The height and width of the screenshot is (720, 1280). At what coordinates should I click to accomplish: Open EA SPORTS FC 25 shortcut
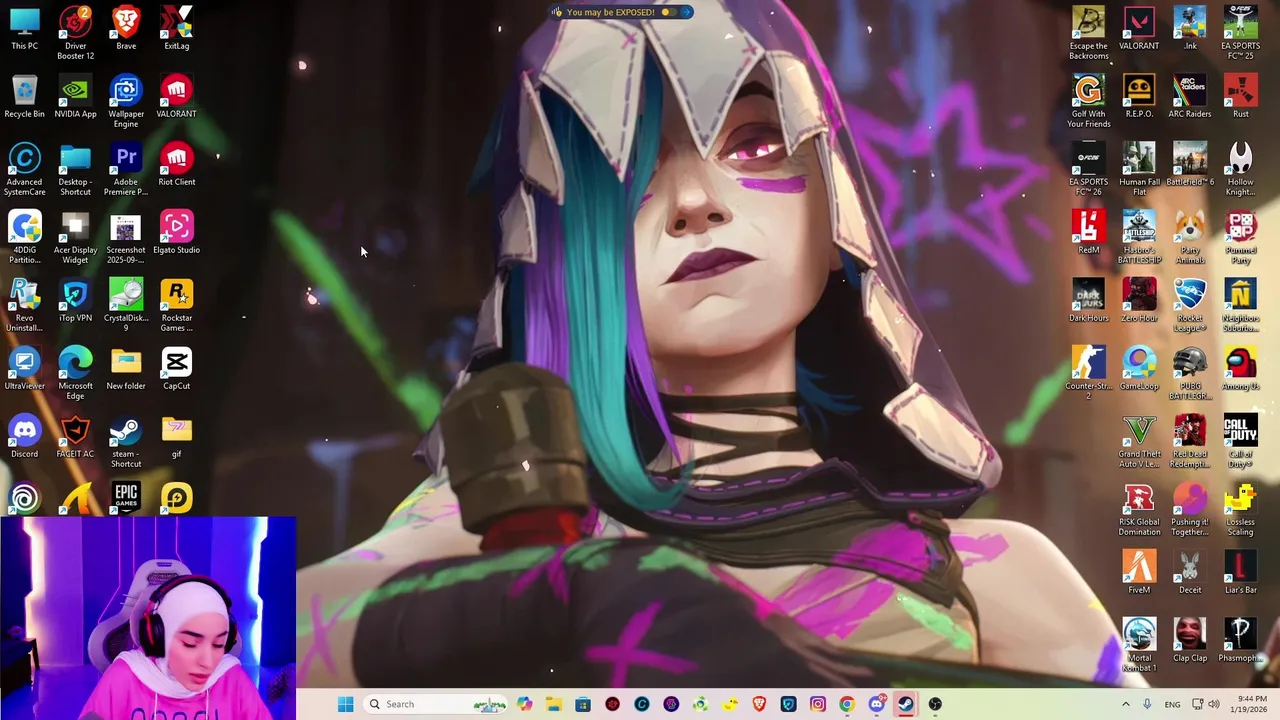(1240, 32)
